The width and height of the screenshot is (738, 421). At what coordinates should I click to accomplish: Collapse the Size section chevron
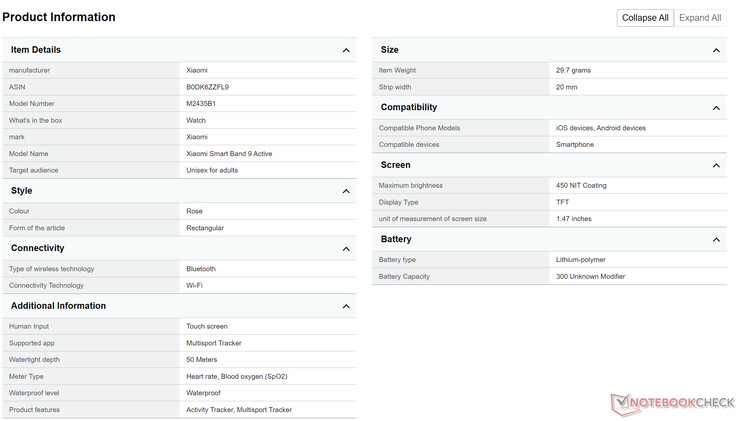(716, 50)
